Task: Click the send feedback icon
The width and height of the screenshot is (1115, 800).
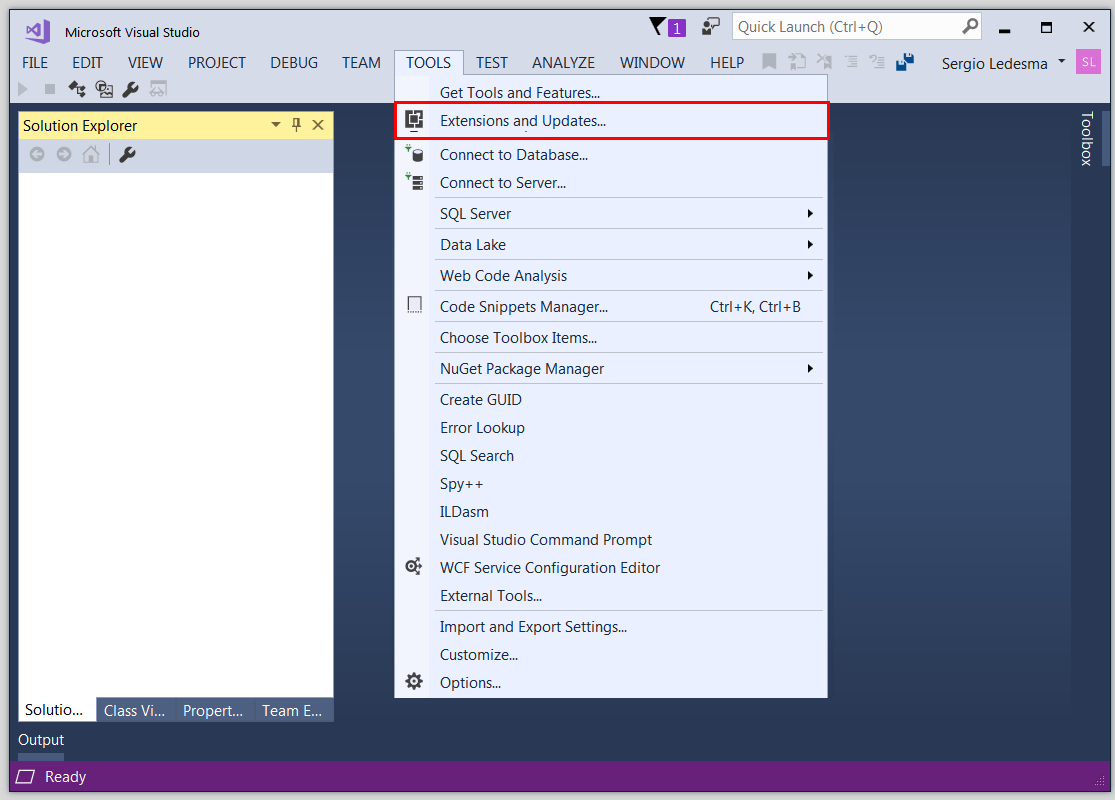Action: 710,26
